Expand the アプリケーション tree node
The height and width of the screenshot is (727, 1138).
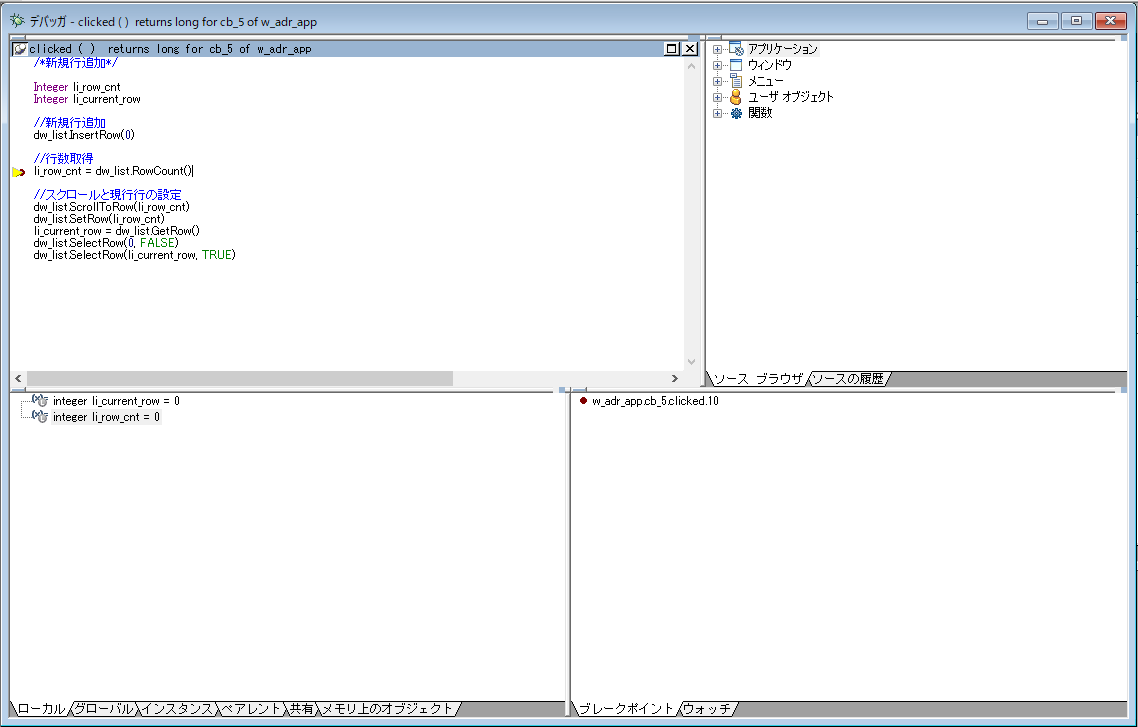pyautogui.click(x=717, y=49)
